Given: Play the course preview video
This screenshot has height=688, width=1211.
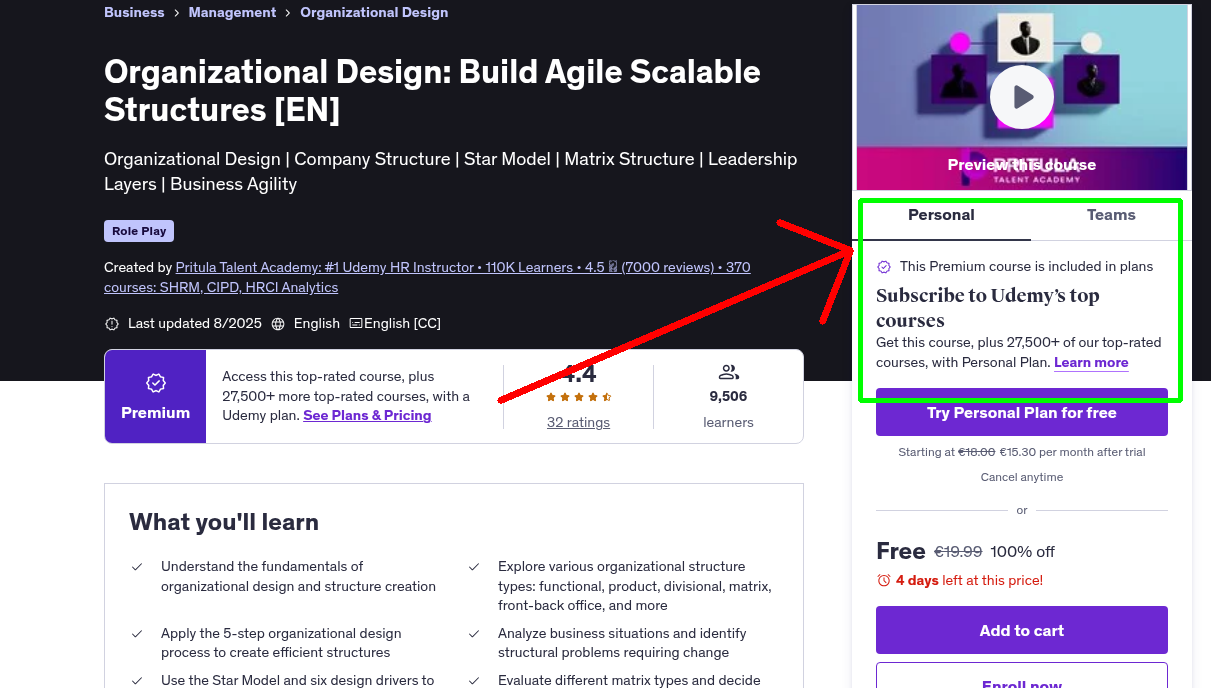Looking at the screenshot, I should point(1022,97).
